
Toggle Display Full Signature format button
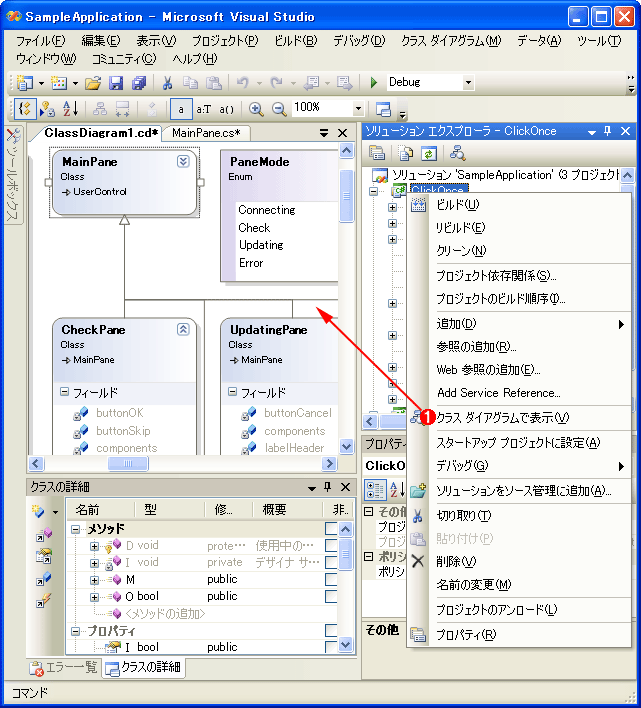(x=227, y=109)
